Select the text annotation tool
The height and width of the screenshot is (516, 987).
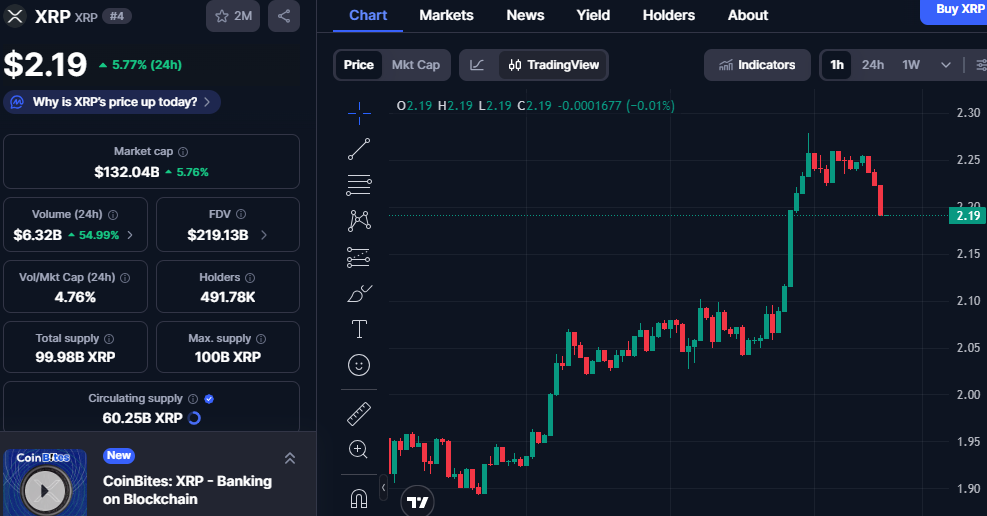click(x=359, y=329)
